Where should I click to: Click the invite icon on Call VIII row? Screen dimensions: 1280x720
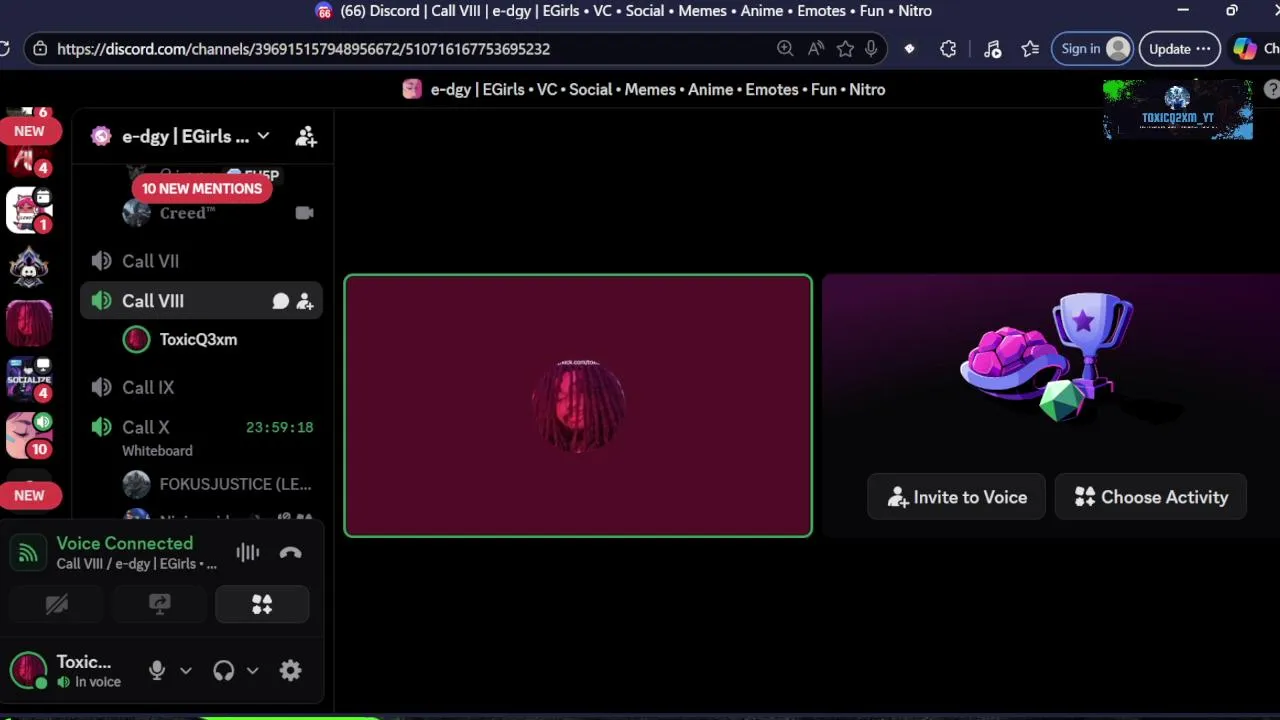305,301
